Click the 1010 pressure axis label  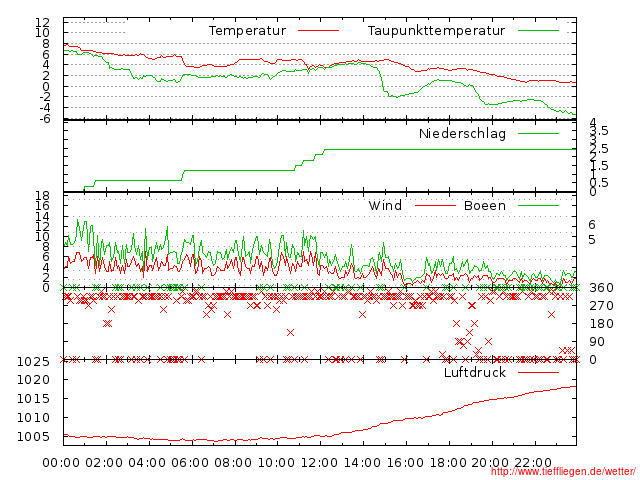click(33, 418)
